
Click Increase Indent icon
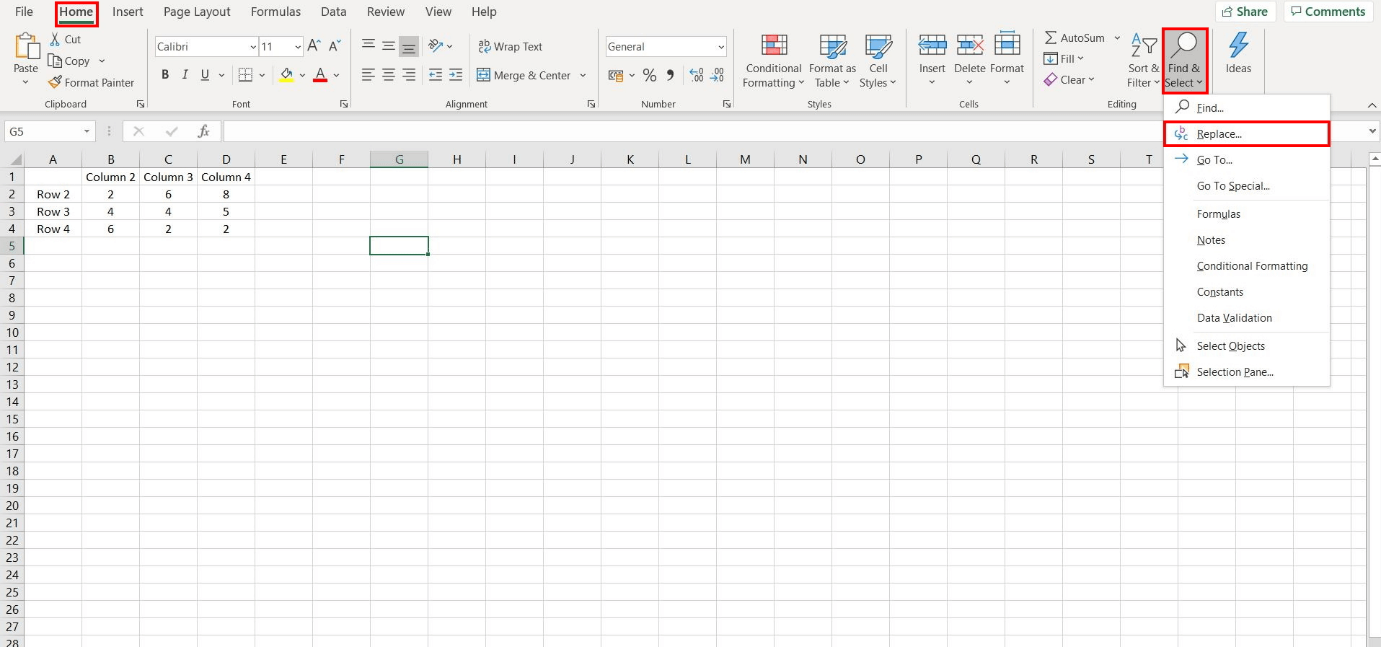(x=455, y=75)
